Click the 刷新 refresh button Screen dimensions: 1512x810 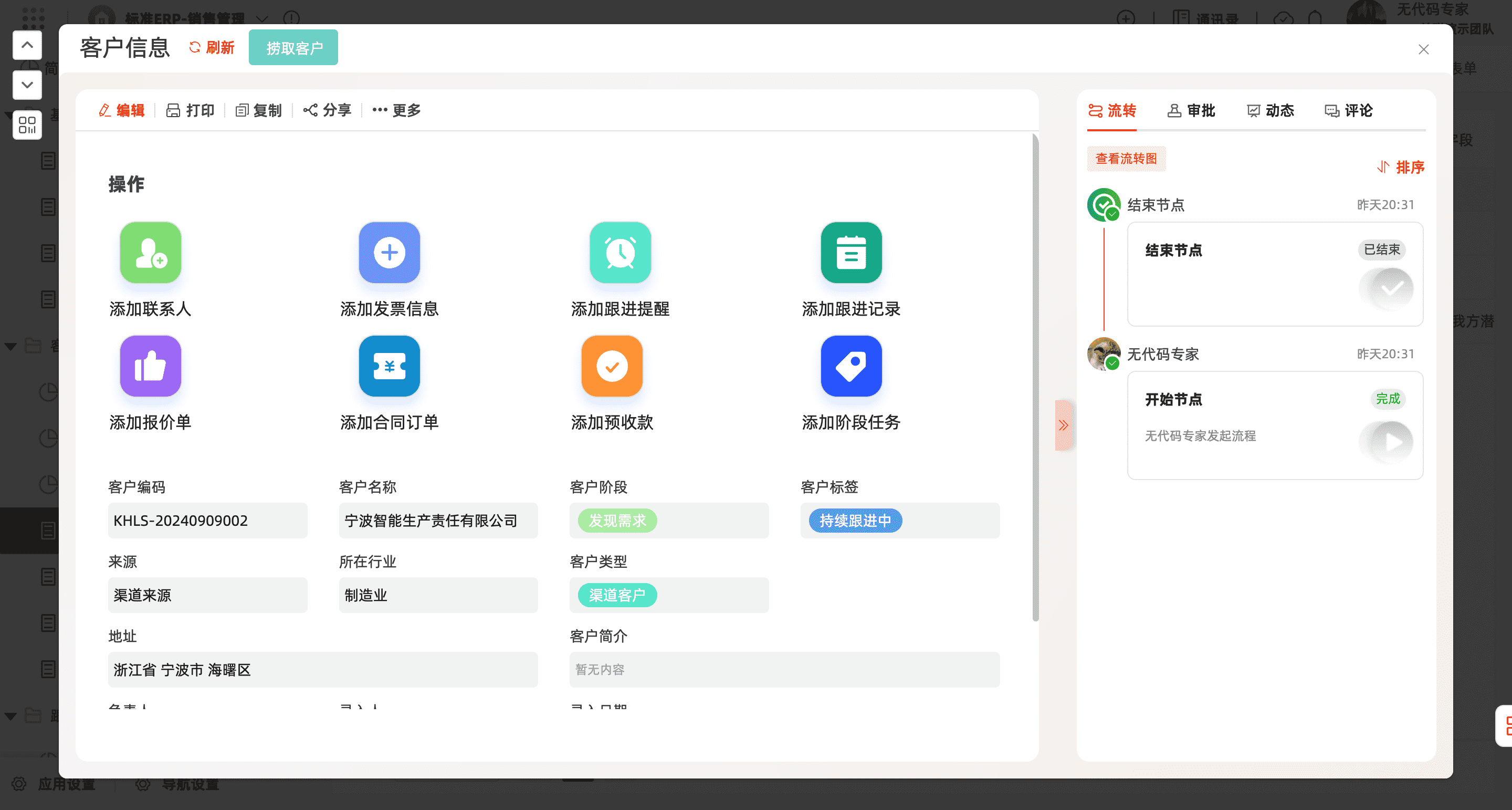pyautogui.click(x=211, y=48)
